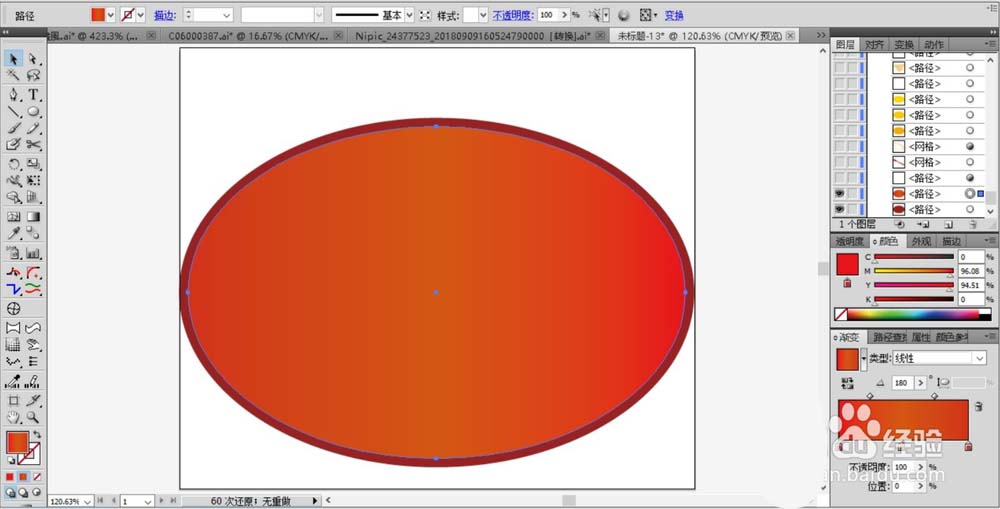Pick from CMYK color spectrum bar
This screenshot has height=509, width=1000.
pyautogui.click(x=915, y=314)
